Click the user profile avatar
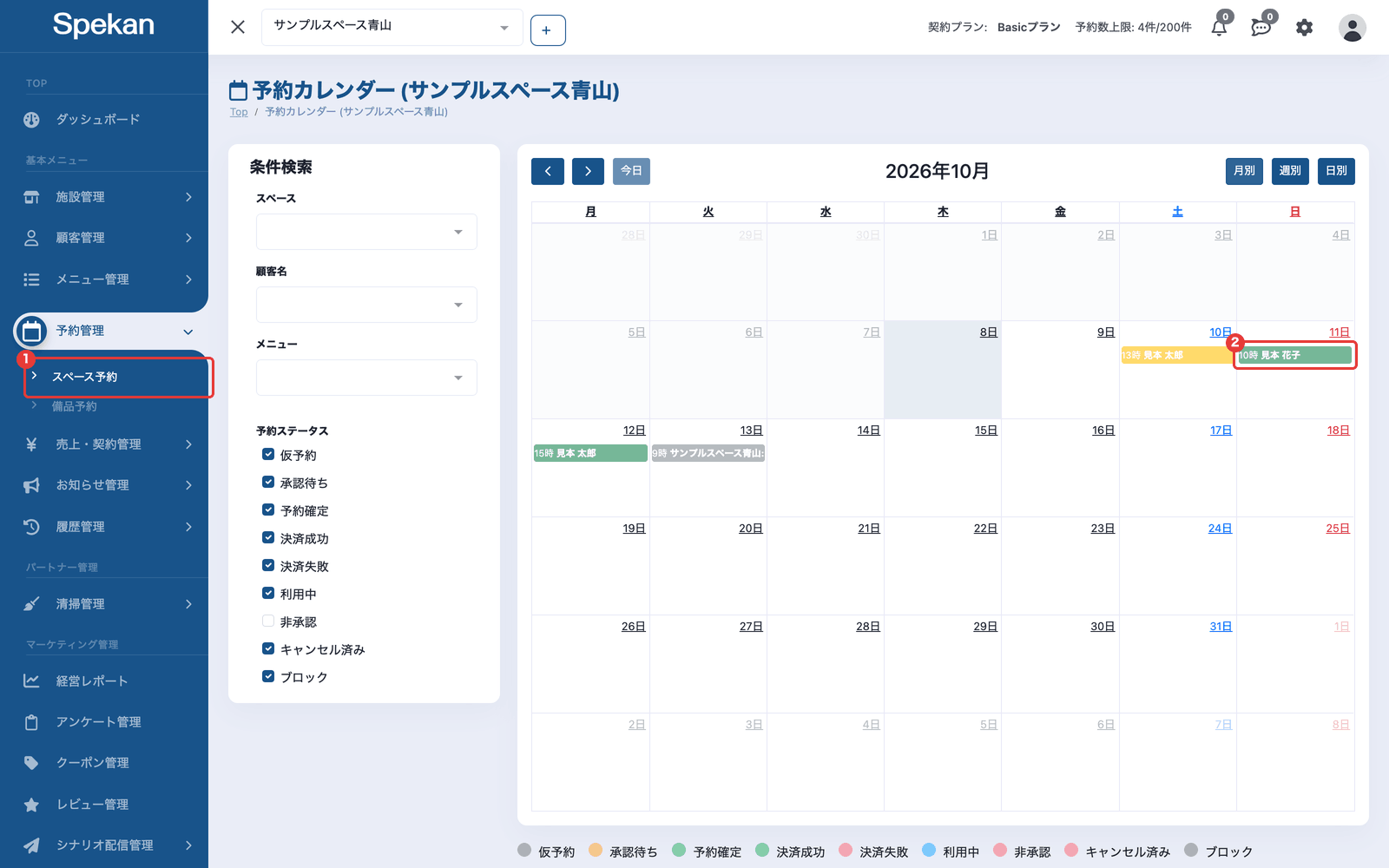This screenshot has height=868, width=1389. point(1352,28)
